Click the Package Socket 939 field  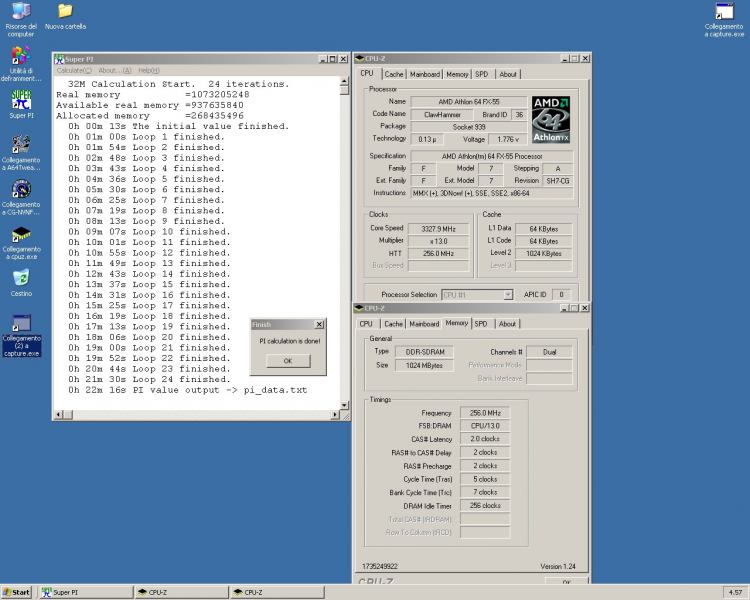(469, 127)
